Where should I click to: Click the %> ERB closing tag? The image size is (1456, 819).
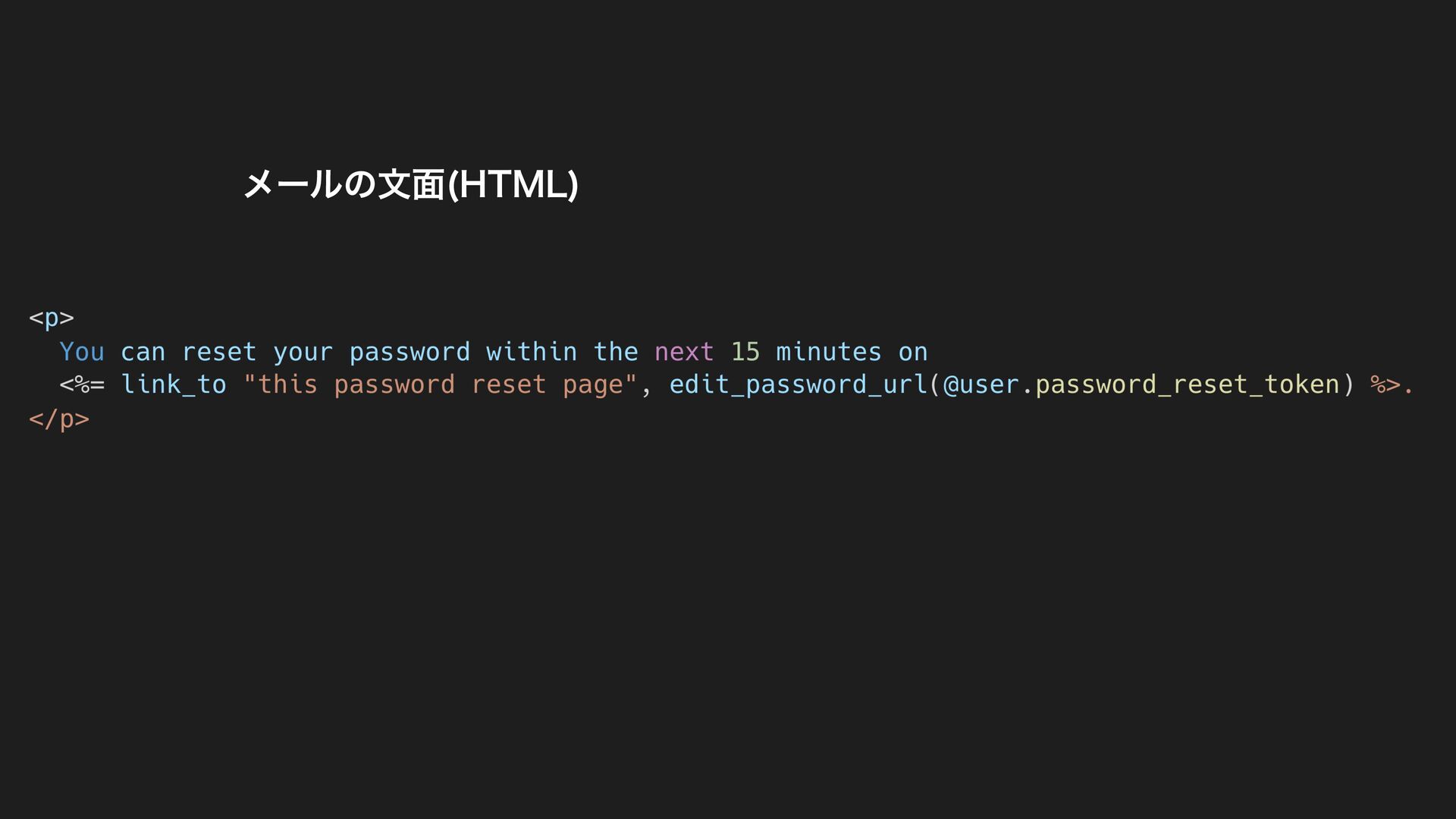coord(1385,384)
